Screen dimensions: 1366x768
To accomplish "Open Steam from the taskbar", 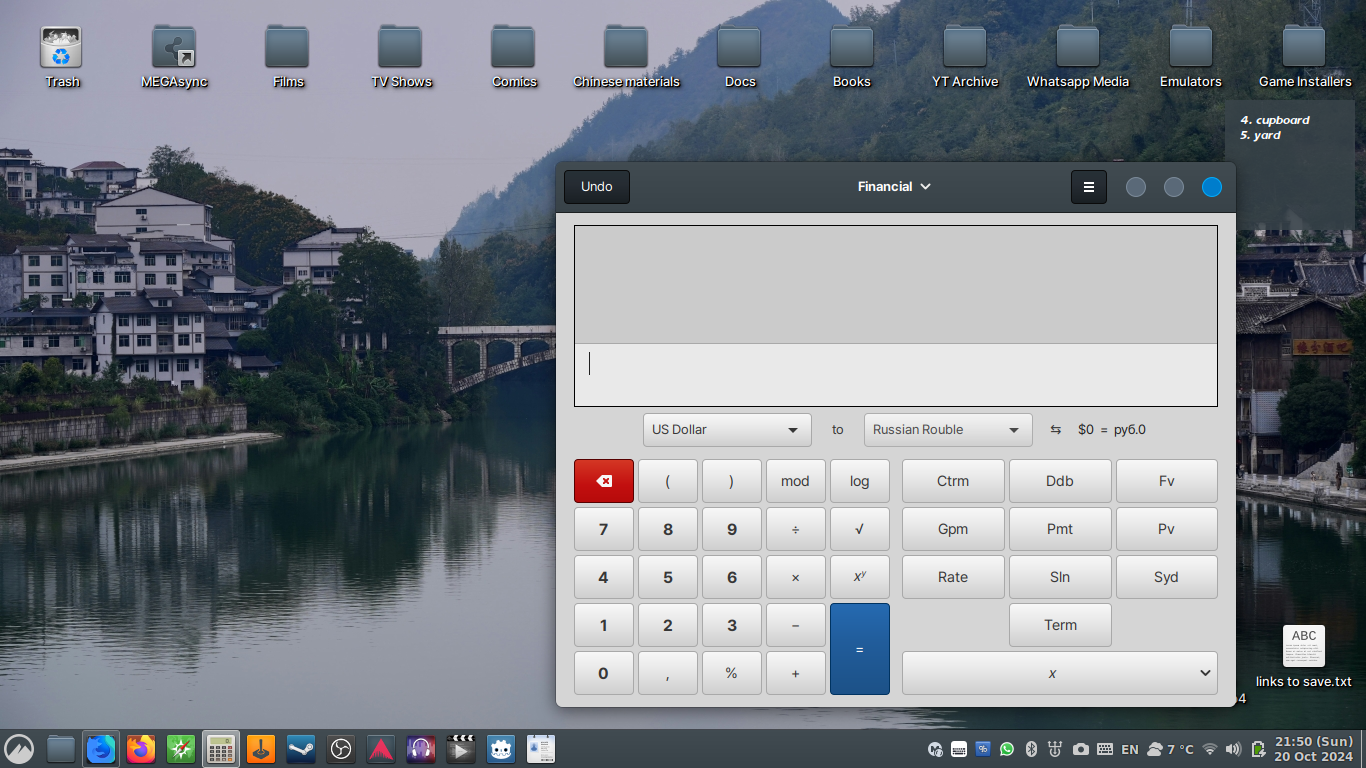I will (300, 748).
